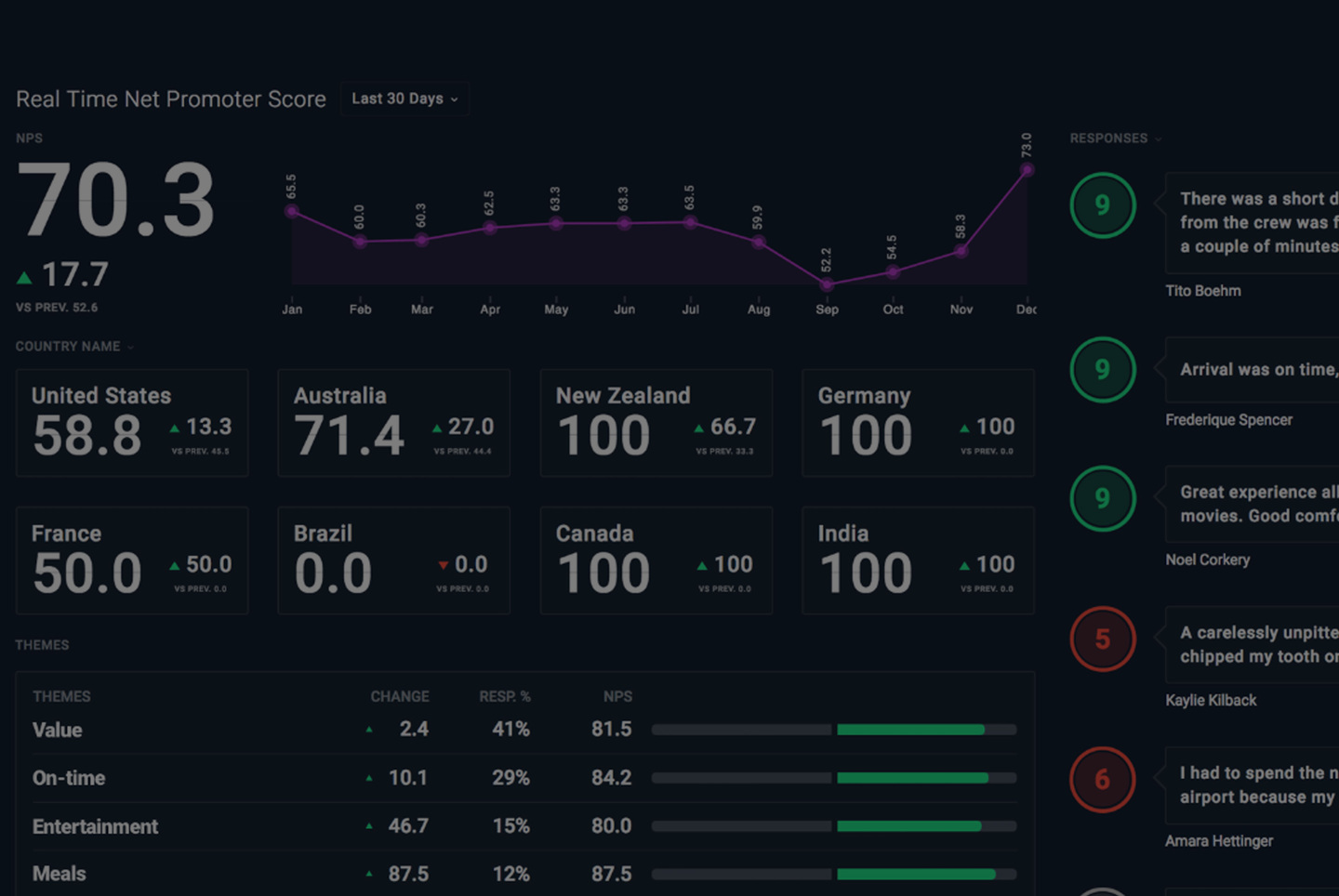The width and height of the screenshot is (1339, 896).
Task: Sort by the NPS column header
Action: coord(617,696)
